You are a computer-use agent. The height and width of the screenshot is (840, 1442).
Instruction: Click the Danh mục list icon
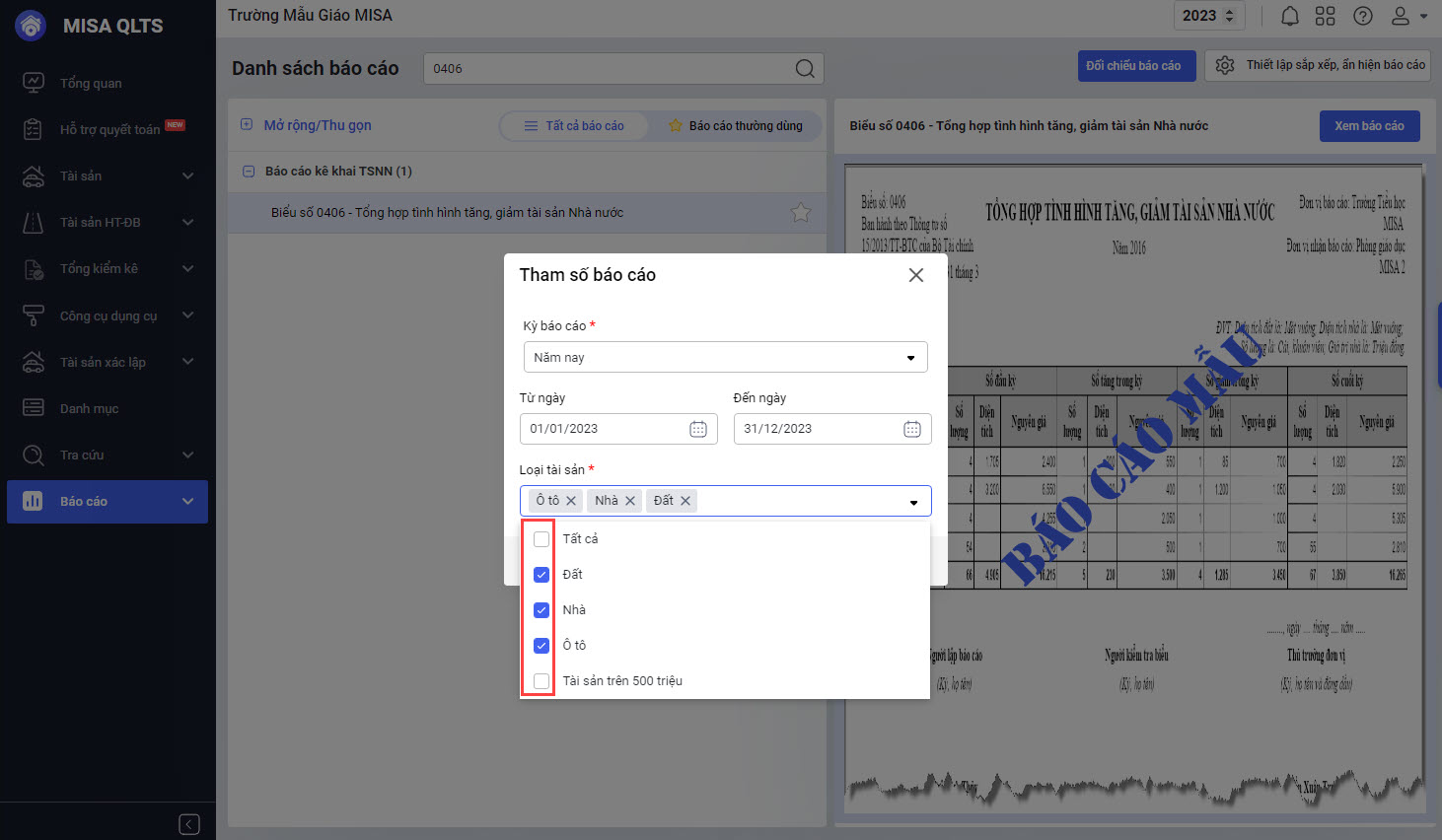[x=34, y=408]
